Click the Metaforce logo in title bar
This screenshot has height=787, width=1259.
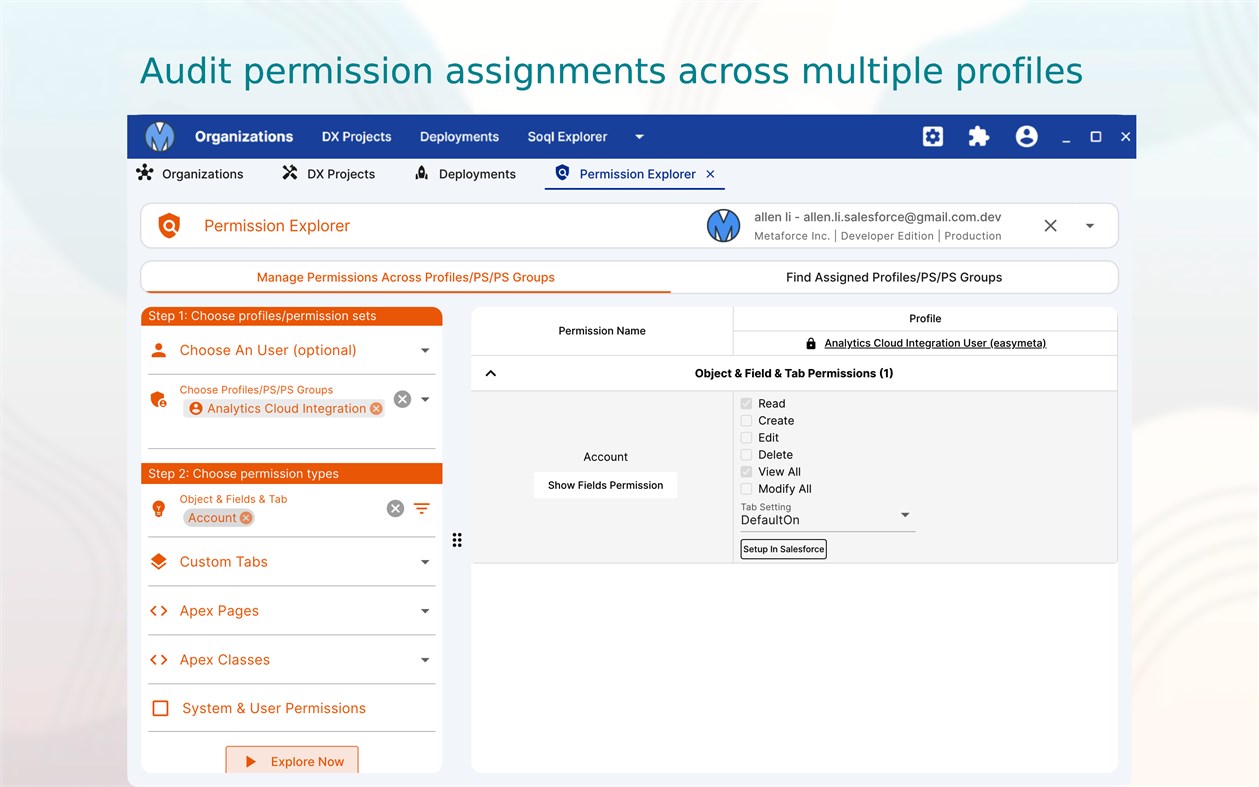tap(160, 137)
